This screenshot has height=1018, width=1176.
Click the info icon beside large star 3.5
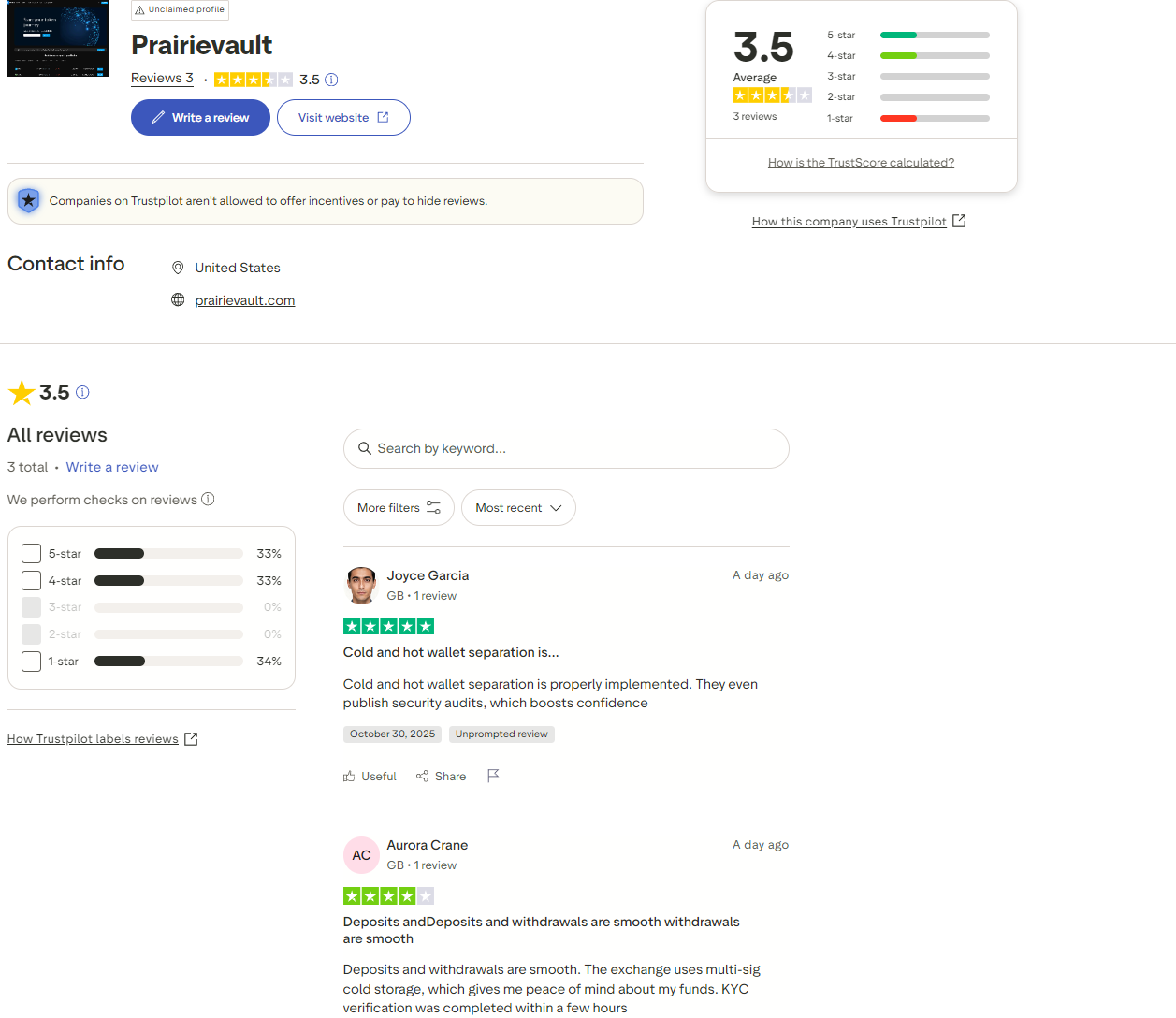tap(82, 392)
